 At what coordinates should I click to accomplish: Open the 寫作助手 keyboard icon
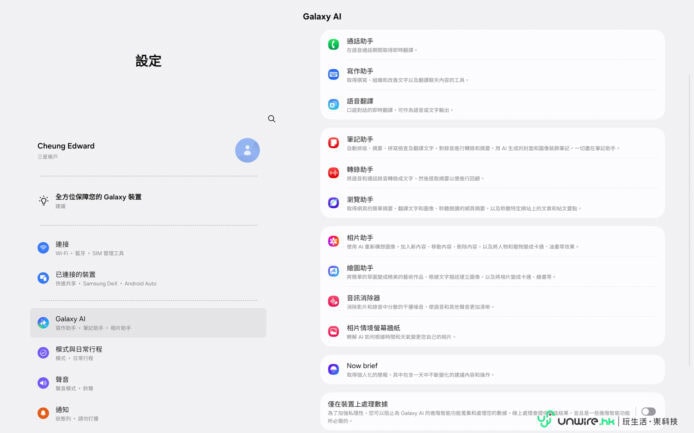click(x=333, y=74)
